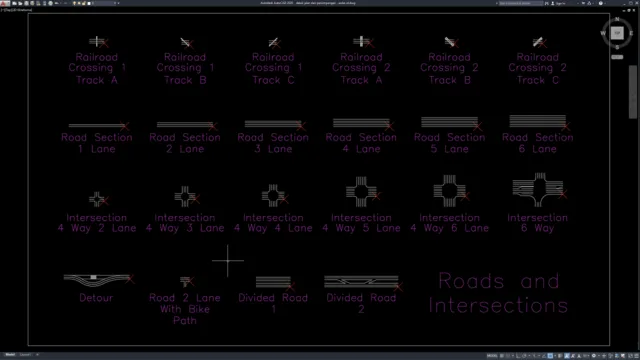This screenshot has height=360, width=640.
Task: Toggle the Lineweight display icon
Action: [560, 356]
